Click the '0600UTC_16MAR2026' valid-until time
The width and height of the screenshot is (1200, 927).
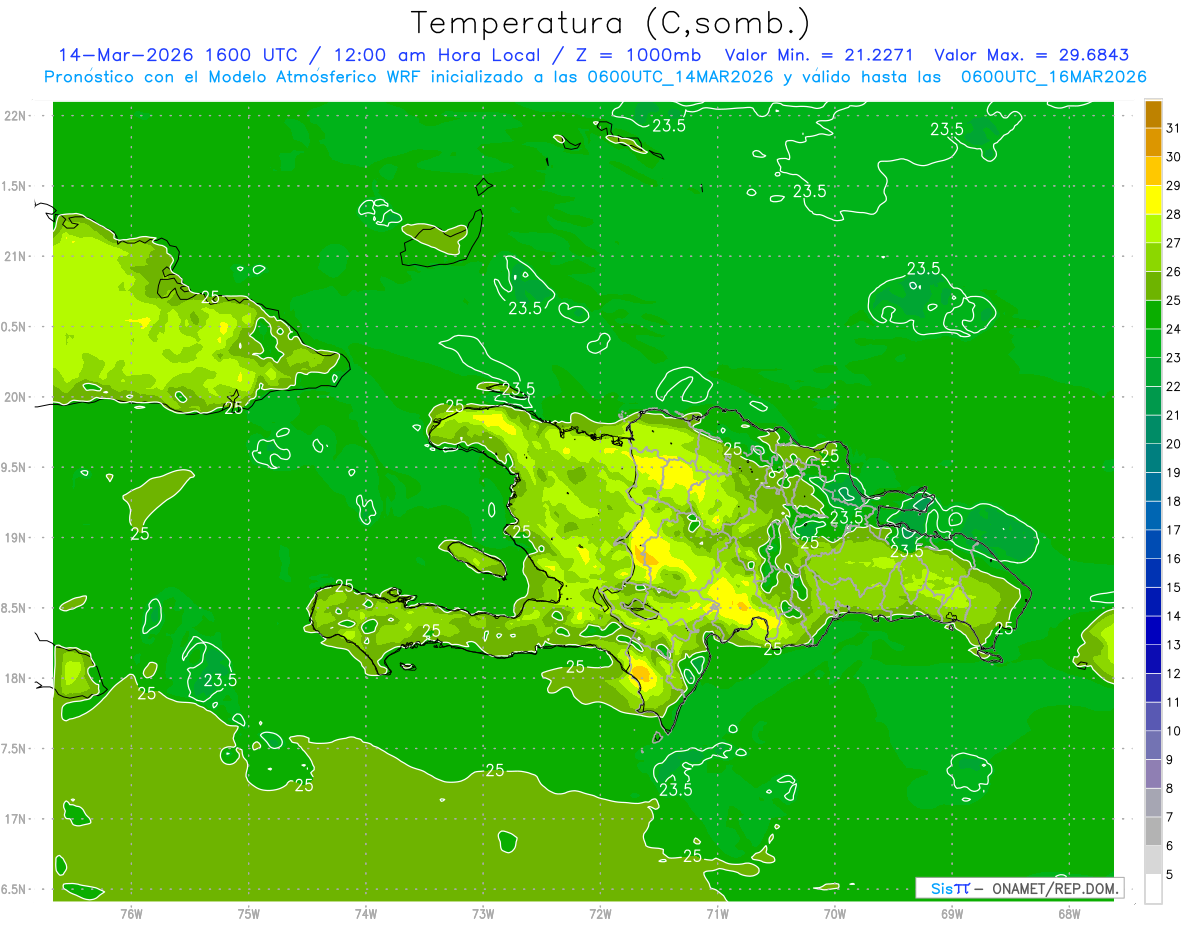pos(1054,77)
